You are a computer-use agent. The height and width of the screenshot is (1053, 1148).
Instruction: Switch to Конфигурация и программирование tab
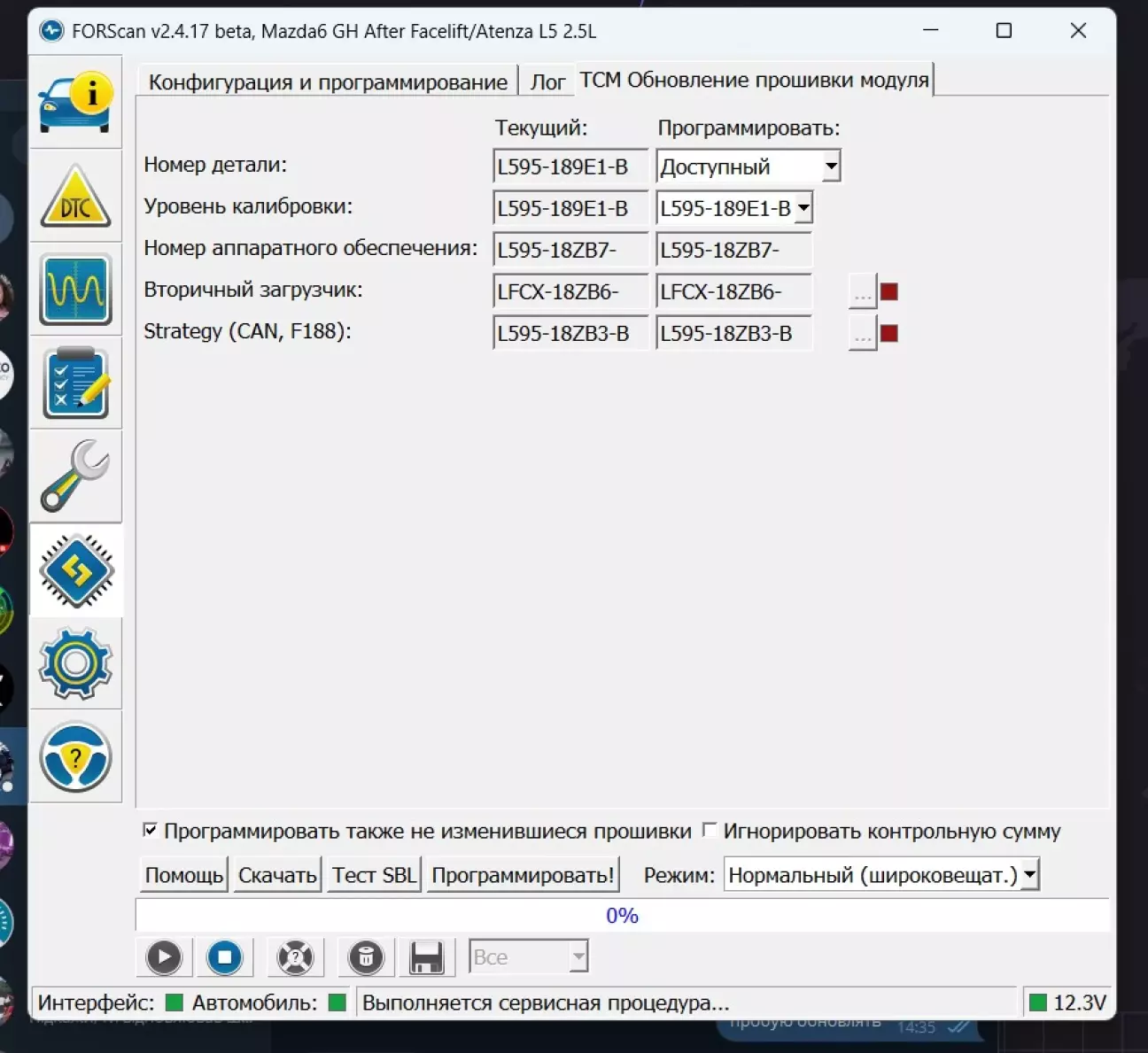pos(328,82)
